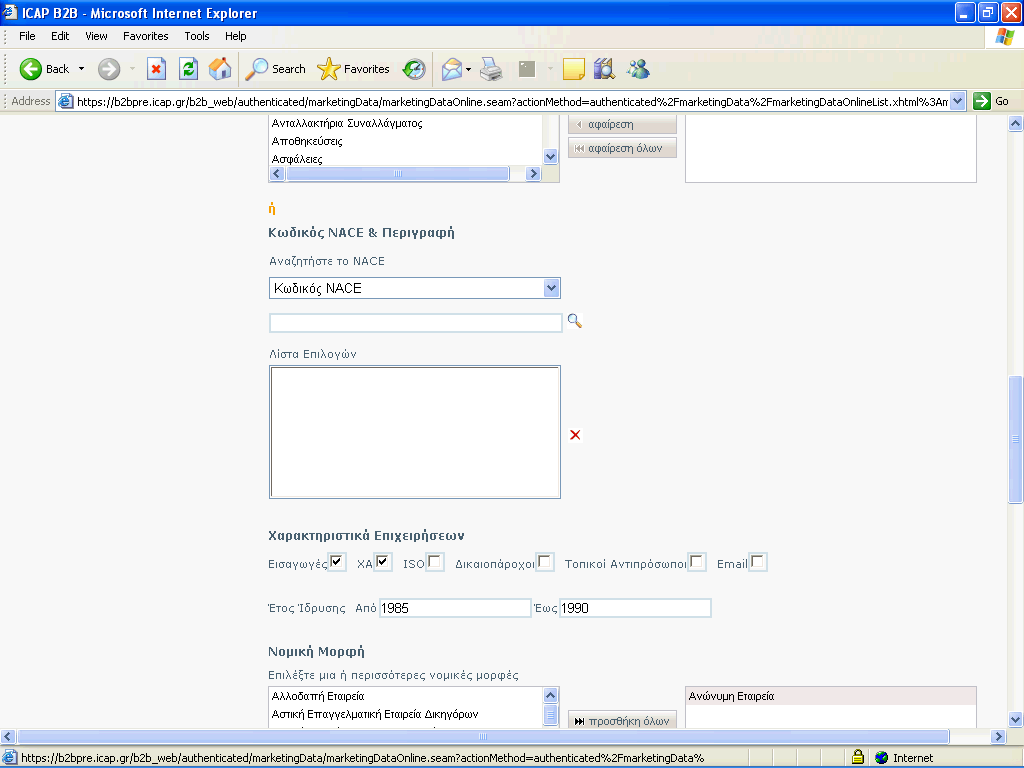Click the padlock security icon in status bar

coord(857,758)
